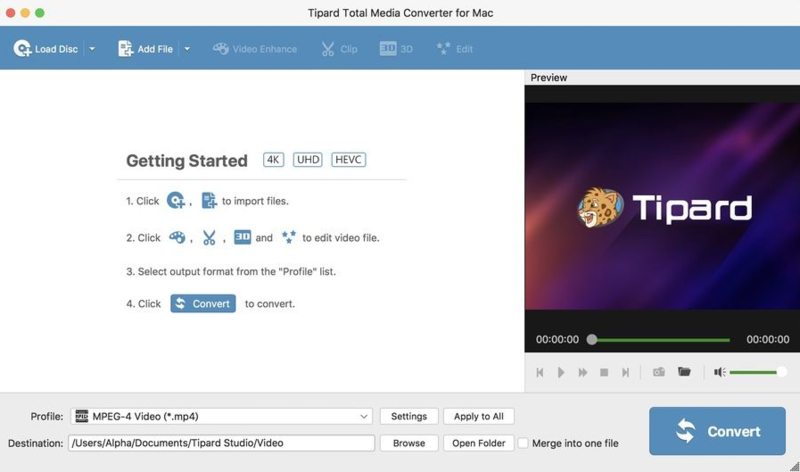Toggle Merge into one file checkbox
This screenshot has height=472, width=800.
click(523, 443)
